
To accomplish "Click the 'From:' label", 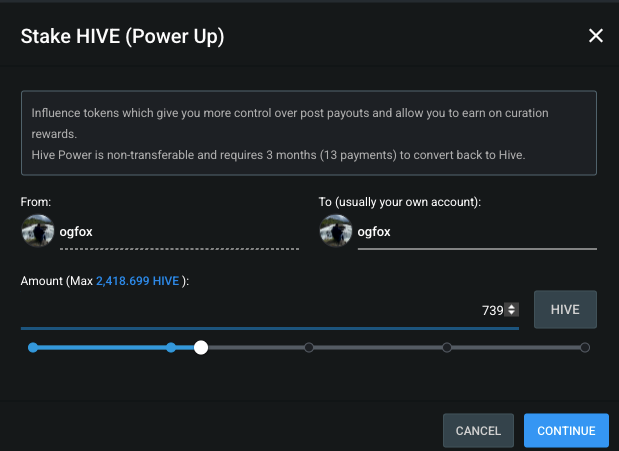I will 36,202.
